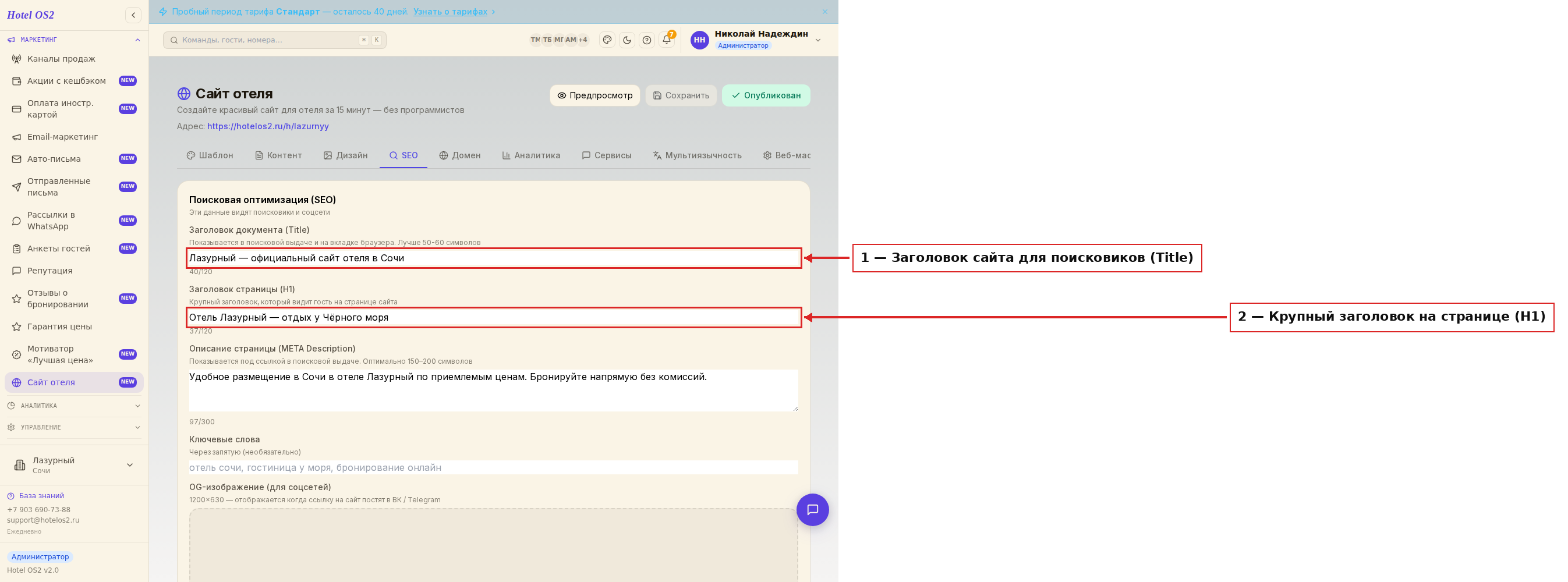The height and width of the screenshot is (582, 1568).
Task: Click the OG-изображение upload area
Action: click(493, 545)
